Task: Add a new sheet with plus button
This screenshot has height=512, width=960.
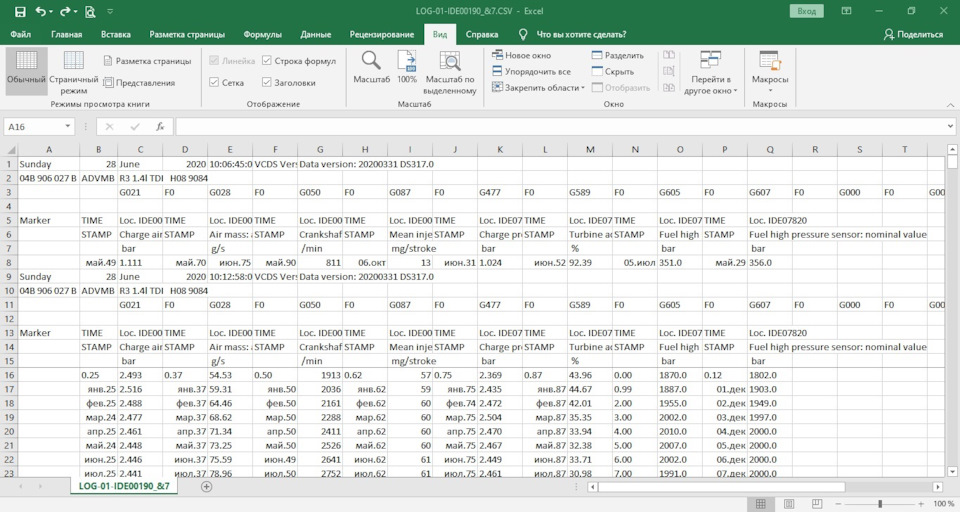Action: point(207,487)
